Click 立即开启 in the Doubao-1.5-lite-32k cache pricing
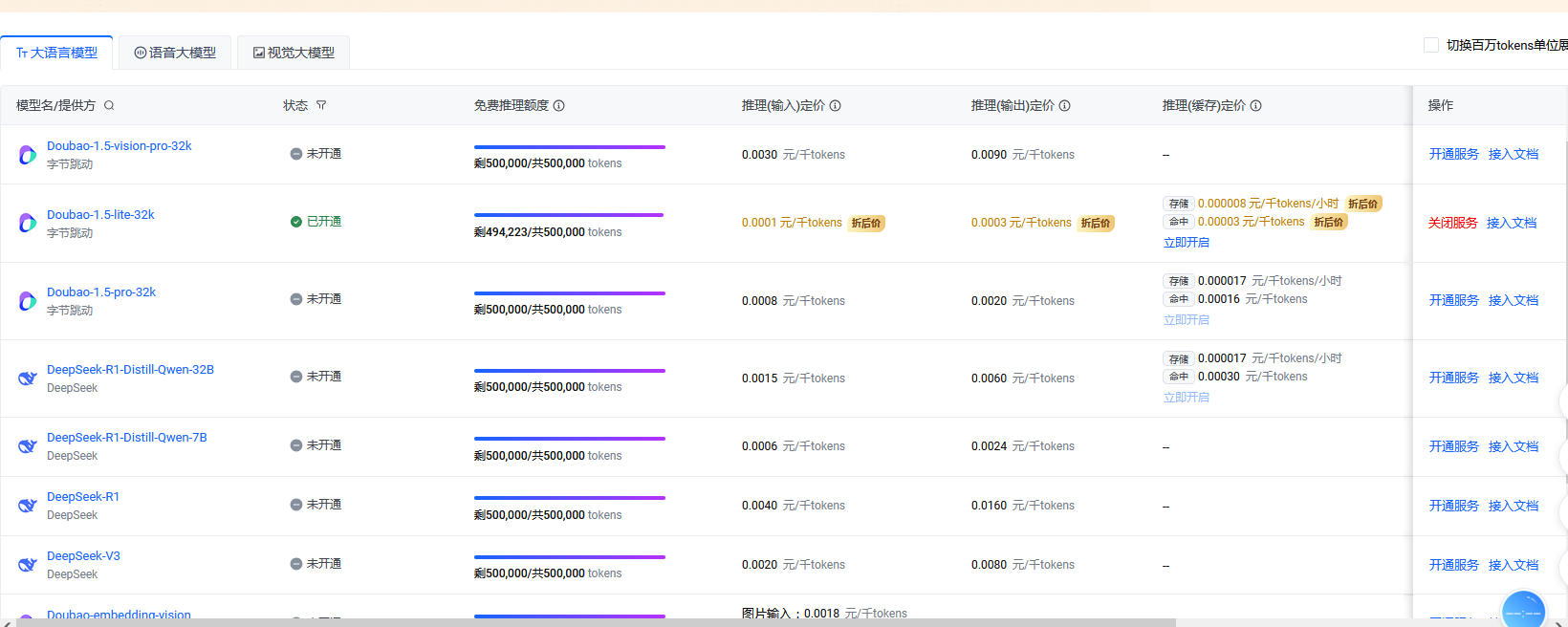Screen dimensions: 1568x627 [x=1187, y=243]
